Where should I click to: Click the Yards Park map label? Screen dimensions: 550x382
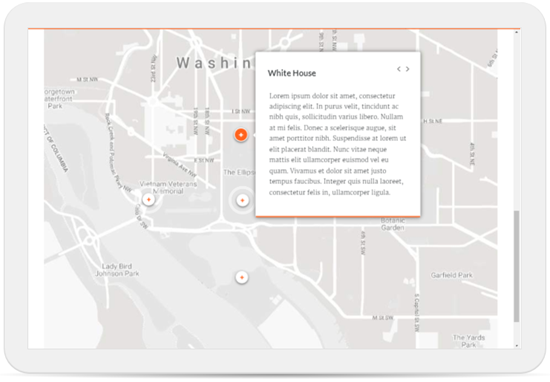coord(469,341)
